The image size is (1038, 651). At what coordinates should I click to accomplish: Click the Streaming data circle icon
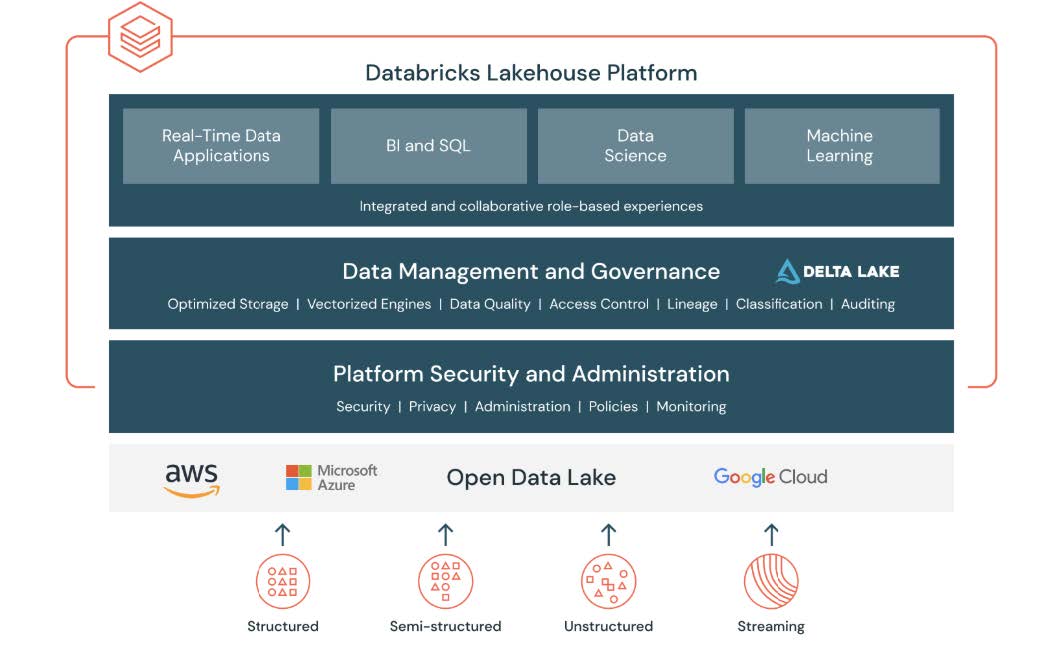pos(771,581)
